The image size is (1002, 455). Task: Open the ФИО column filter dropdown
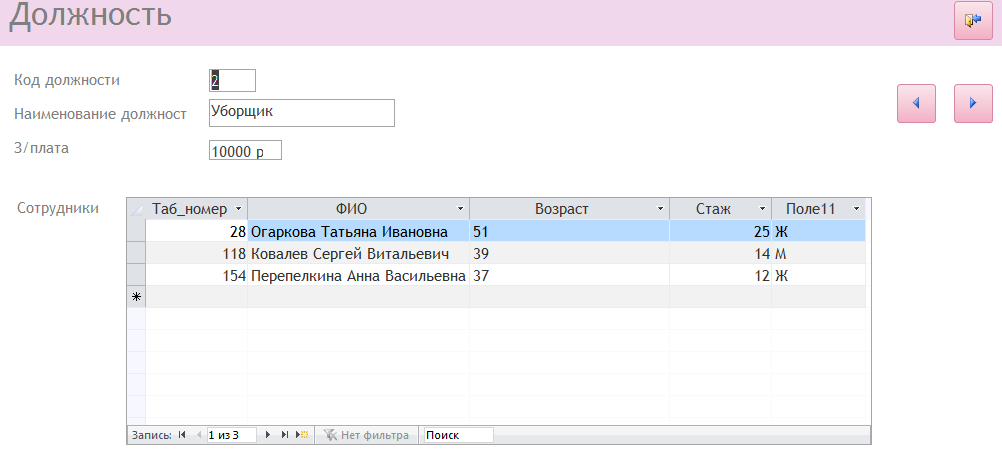point(460,209)
